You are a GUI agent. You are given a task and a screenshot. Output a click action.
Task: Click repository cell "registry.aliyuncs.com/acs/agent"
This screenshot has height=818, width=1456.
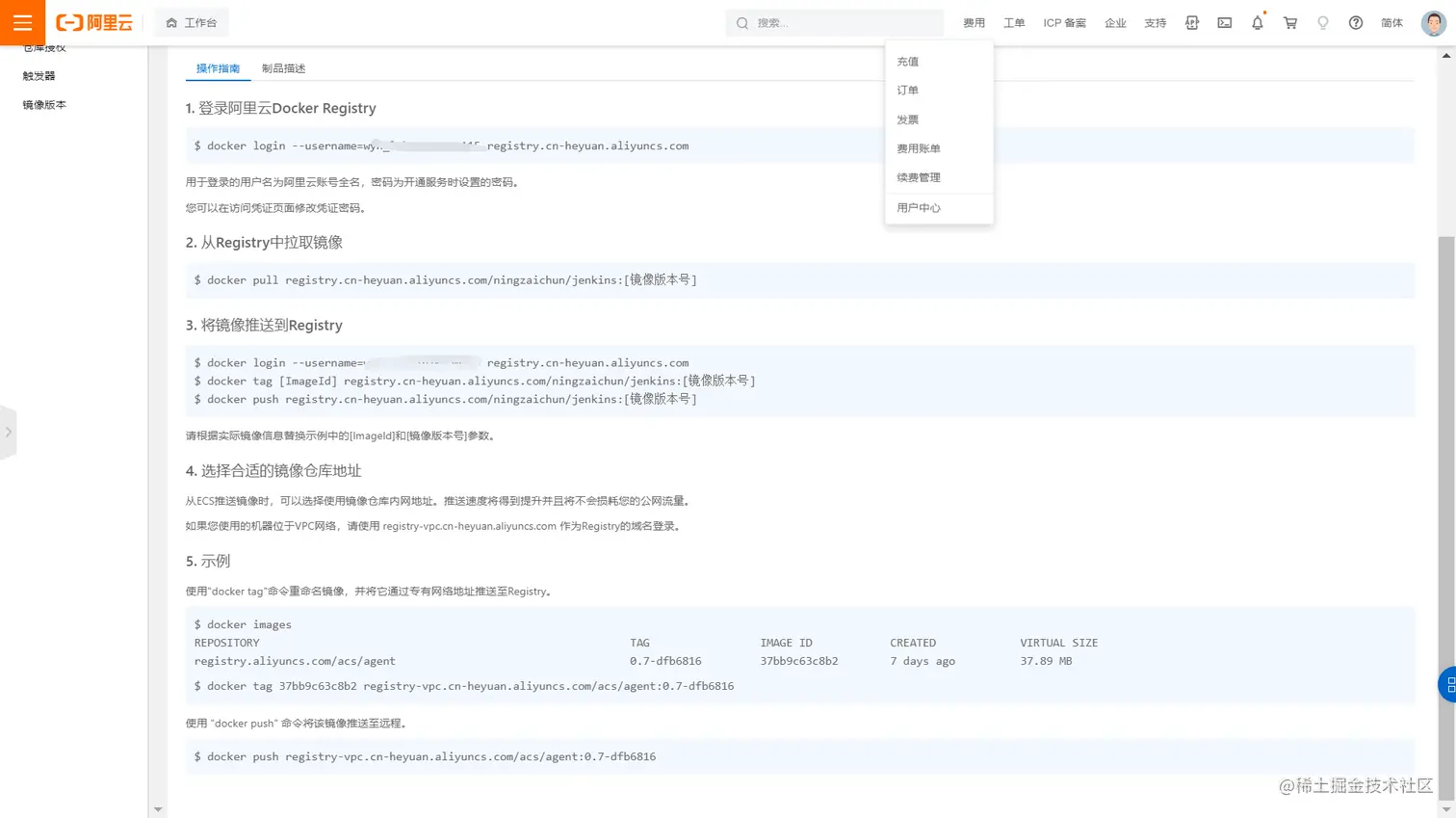point(295,661)
